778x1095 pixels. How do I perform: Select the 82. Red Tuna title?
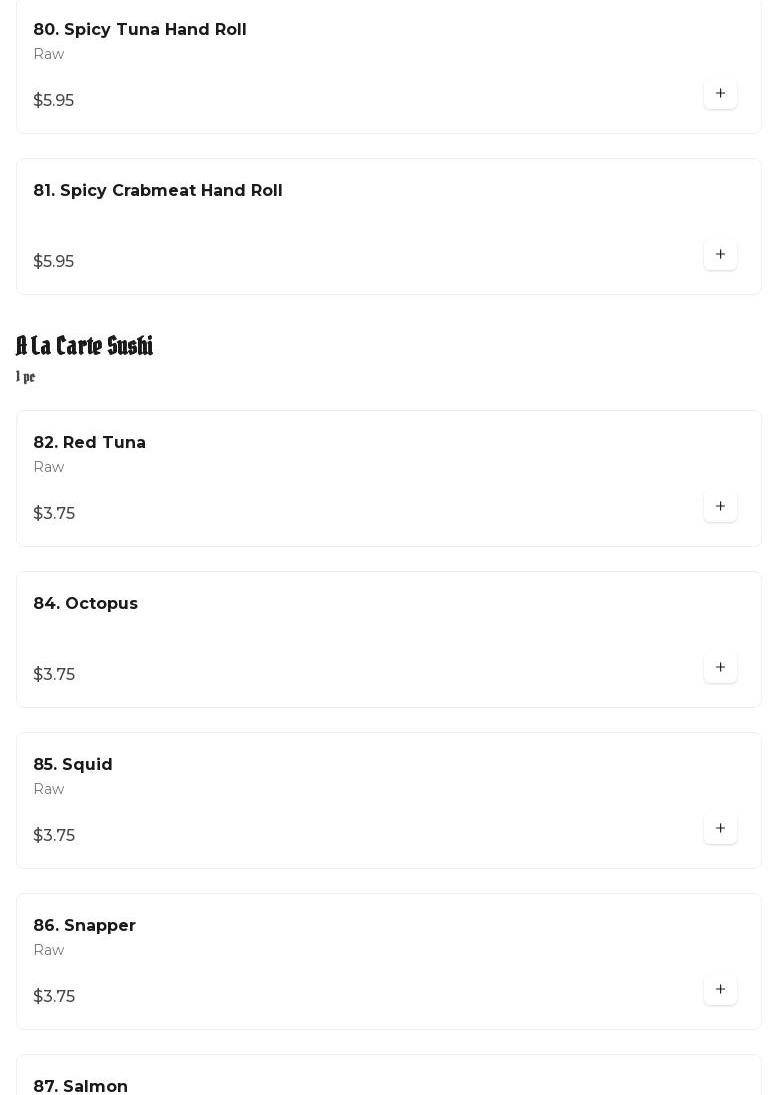[89, 442]
